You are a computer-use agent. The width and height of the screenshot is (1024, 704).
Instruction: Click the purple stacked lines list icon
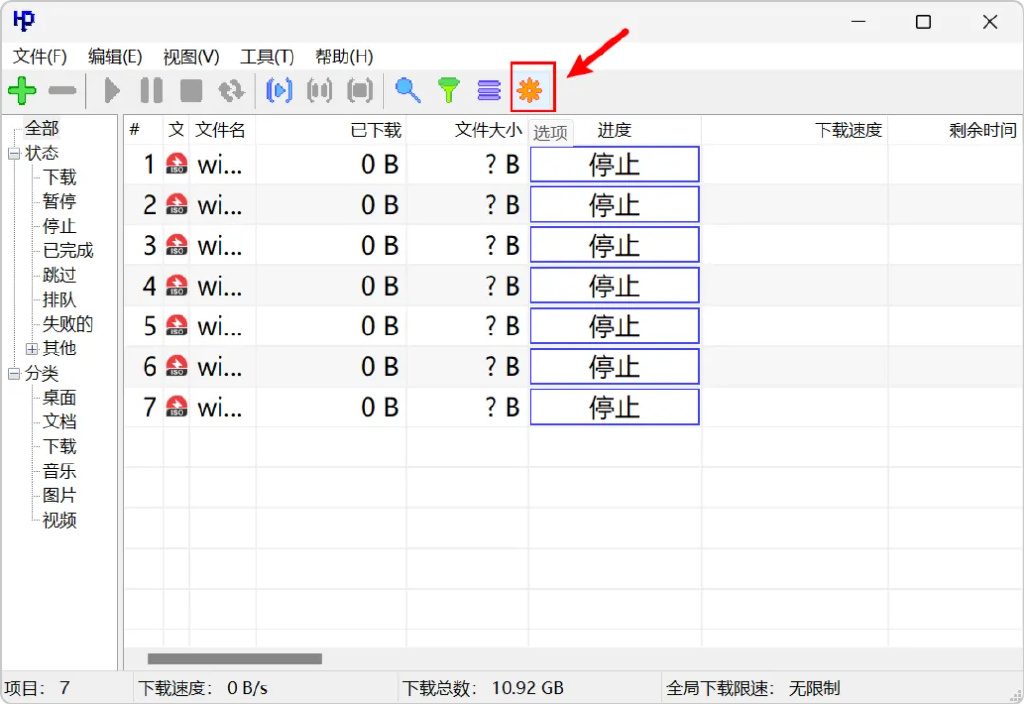[x=489, y=91]
